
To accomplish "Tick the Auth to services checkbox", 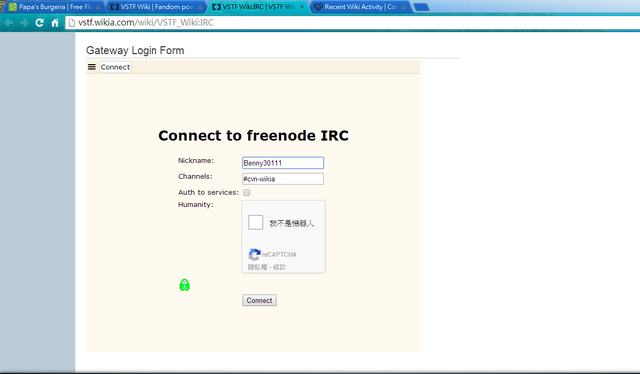I will (247, 192).
